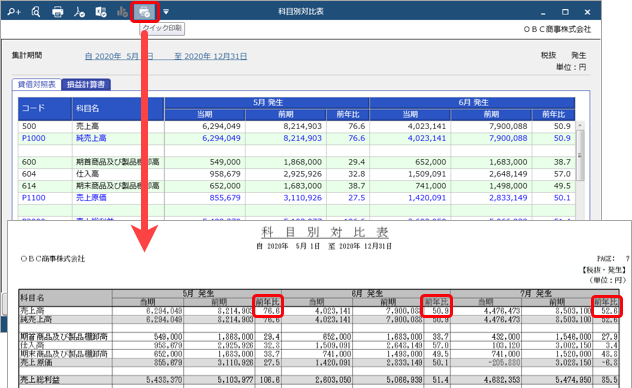
Task: Click 1,868,000 in row 600 of grid
Action: pyautogui.click(x=302, y=162)
